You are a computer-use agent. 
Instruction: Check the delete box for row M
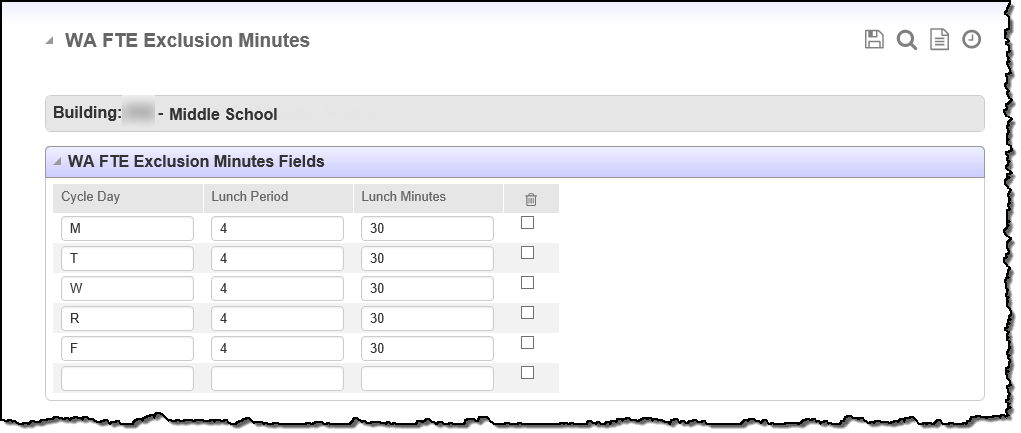[528, 223]
